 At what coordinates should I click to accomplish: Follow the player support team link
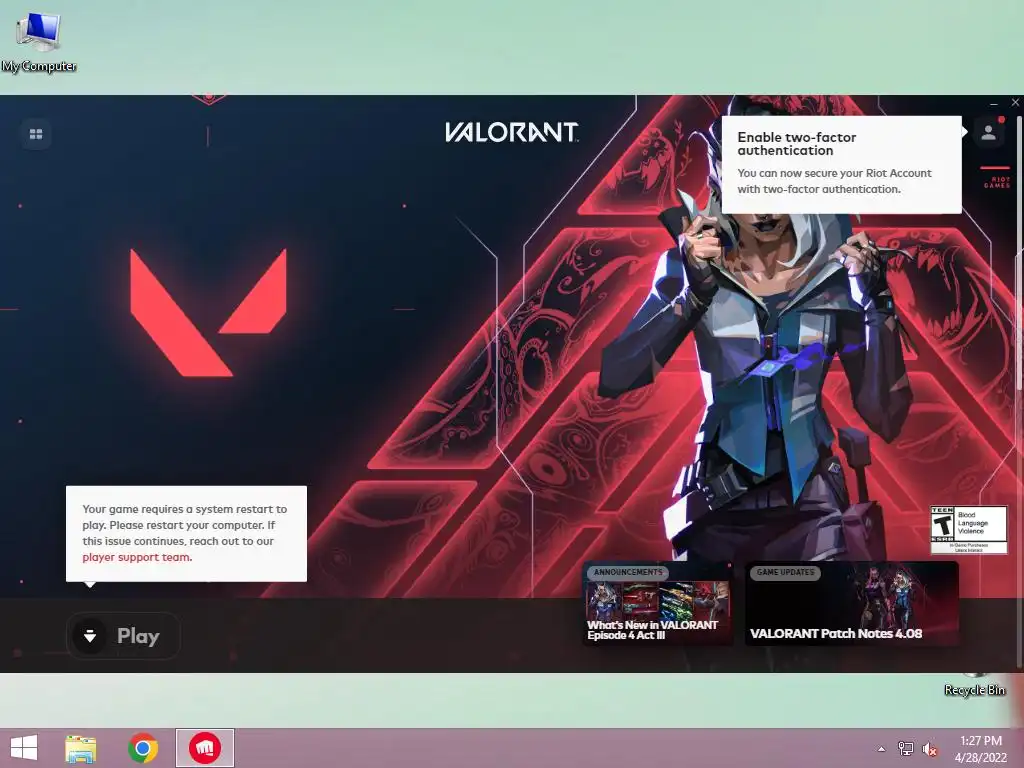click(x=136, y=557)
